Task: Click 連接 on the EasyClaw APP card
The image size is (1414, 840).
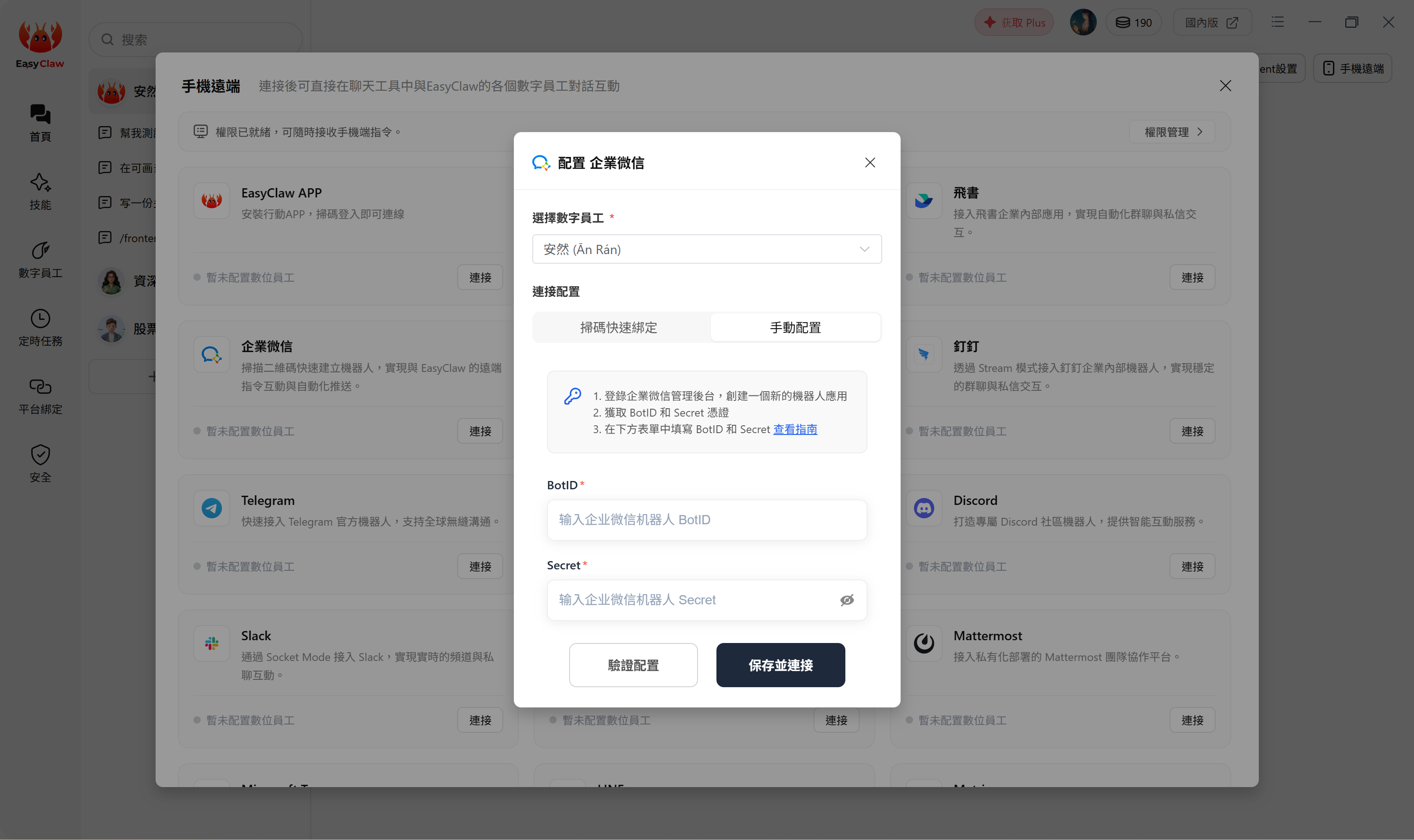Action: pos(479,278)
